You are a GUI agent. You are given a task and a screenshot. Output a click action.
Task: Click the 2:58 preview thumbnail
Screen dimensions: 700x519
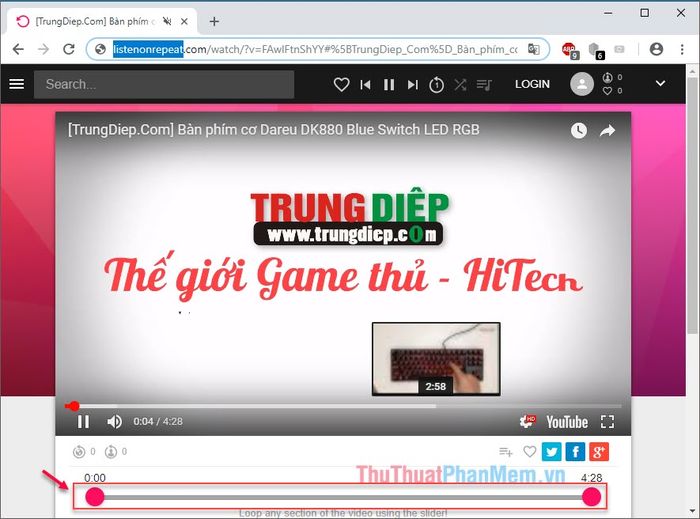point(436,359)
